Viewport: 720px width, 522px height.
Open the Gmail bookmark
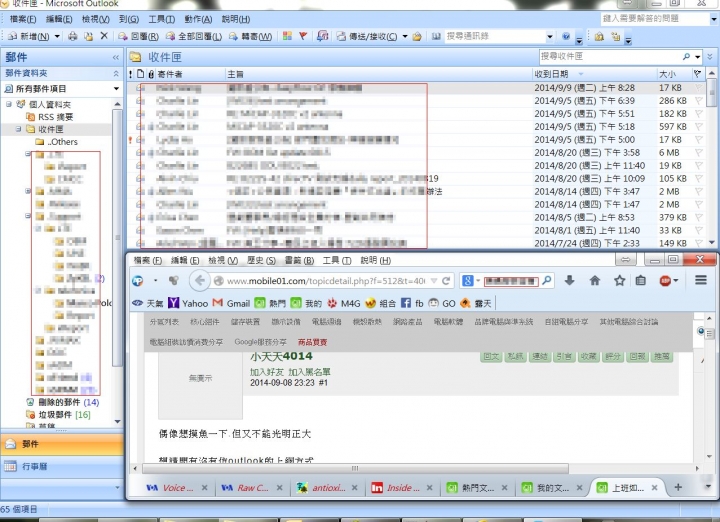click(232, 303)
